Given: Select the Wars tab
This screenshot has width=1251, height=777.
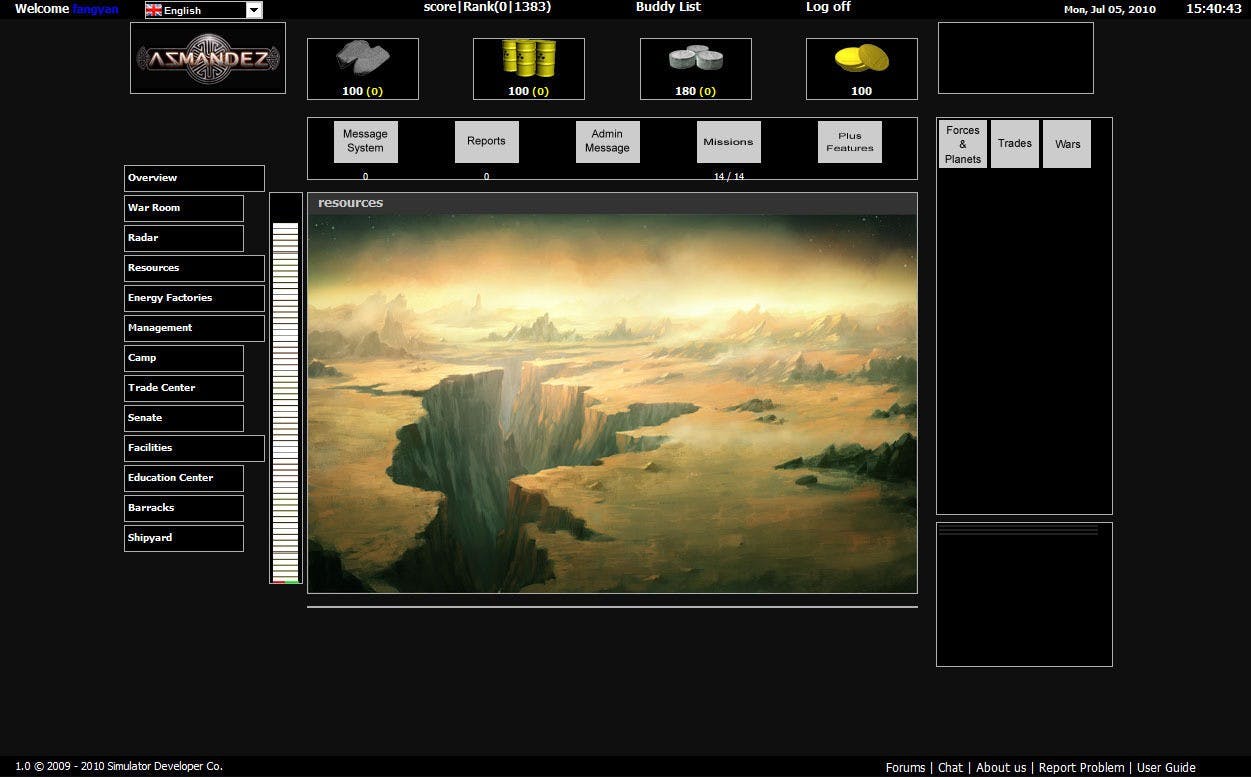Looking at the screenshot, I should [1067, 144].
